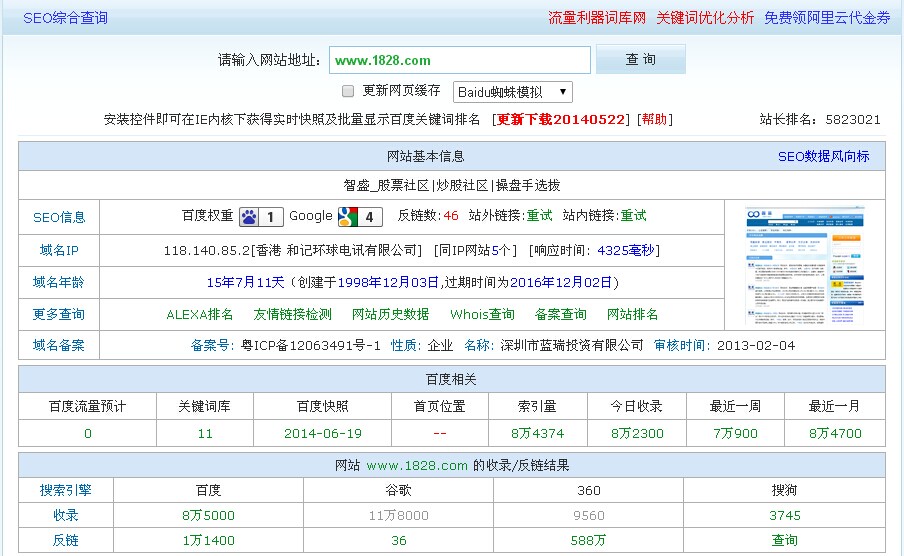Click the 查询 search button
The image size is (904, 556).
pos(641,59)
